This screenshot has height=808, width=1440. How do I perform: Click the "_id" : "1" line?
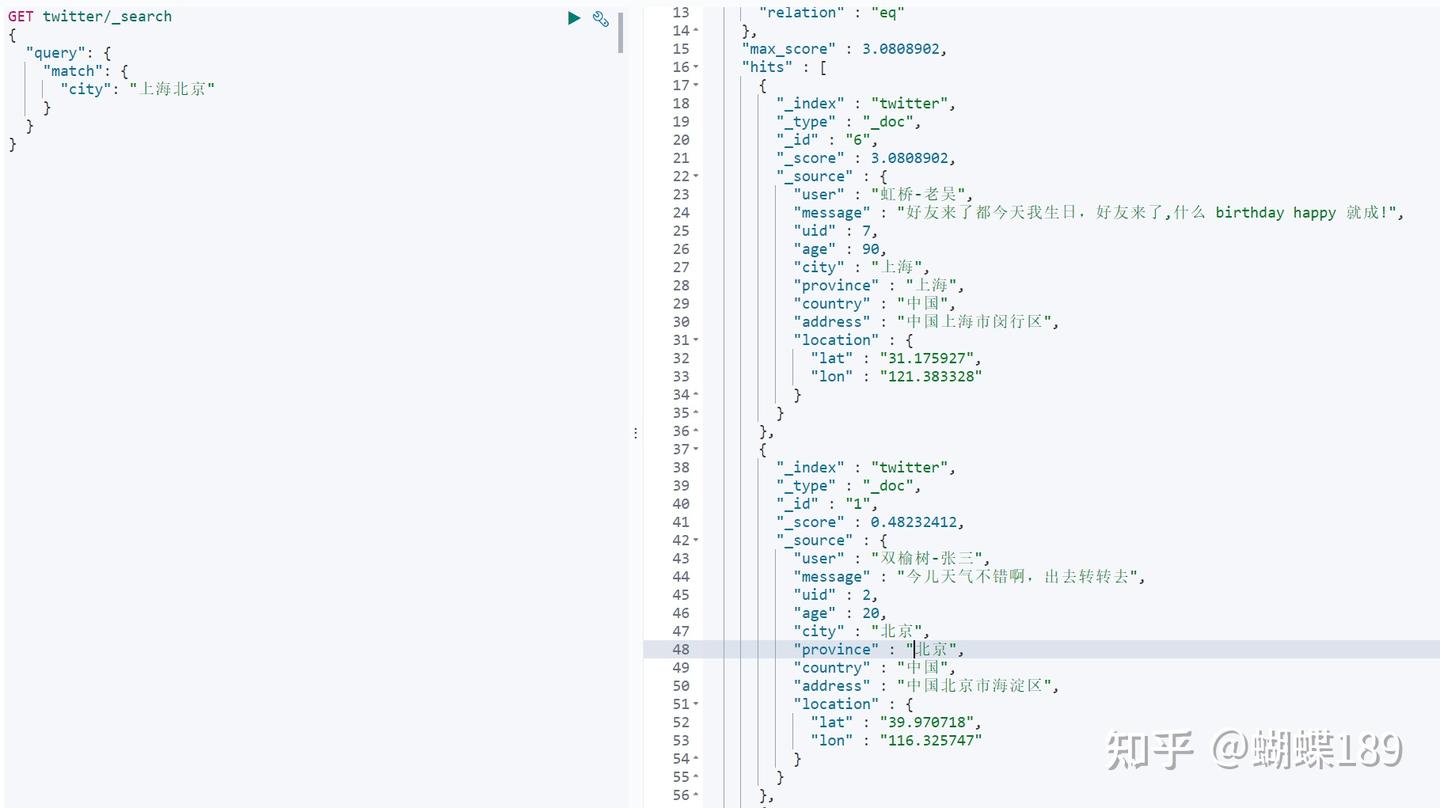827,504
